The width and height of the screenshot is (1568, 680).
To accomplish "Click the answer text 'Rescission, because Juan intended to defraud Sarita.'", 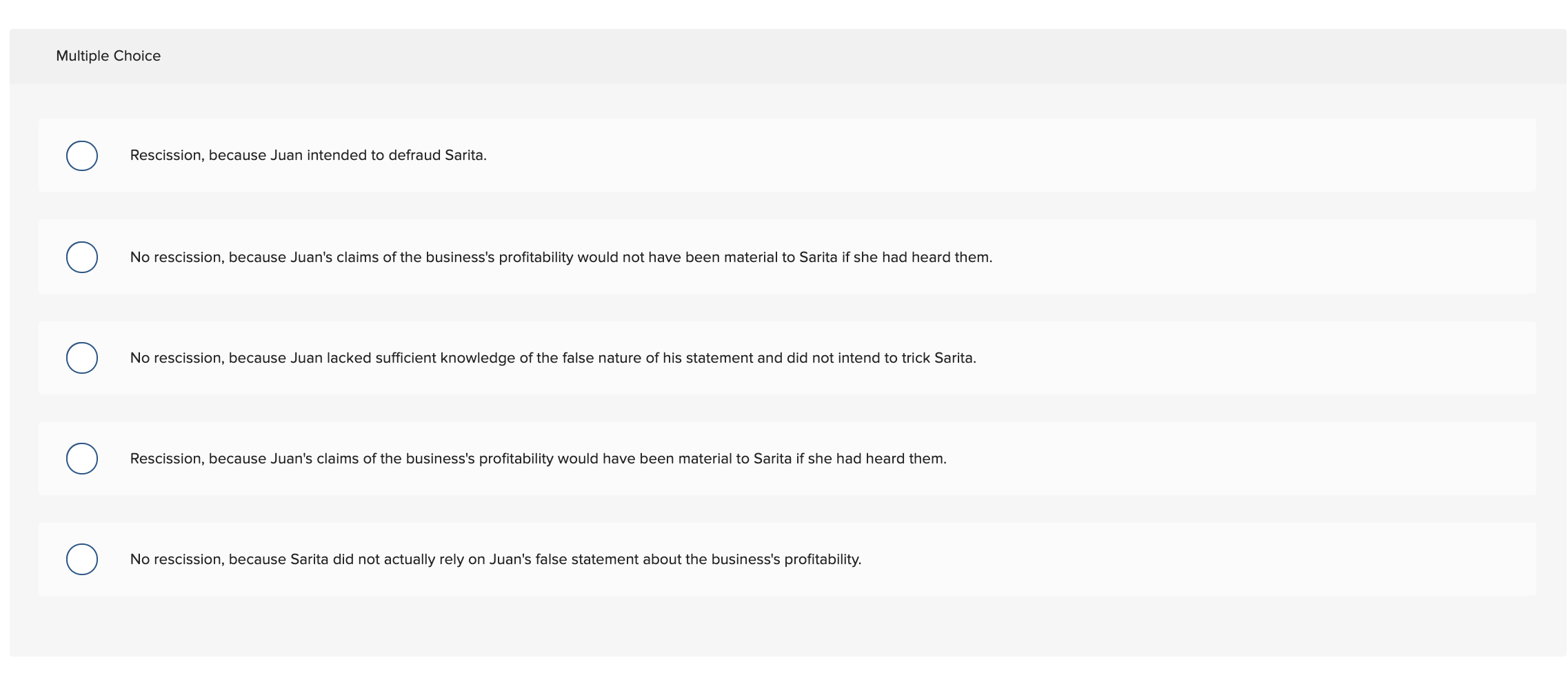I will (x=308, y=156).
